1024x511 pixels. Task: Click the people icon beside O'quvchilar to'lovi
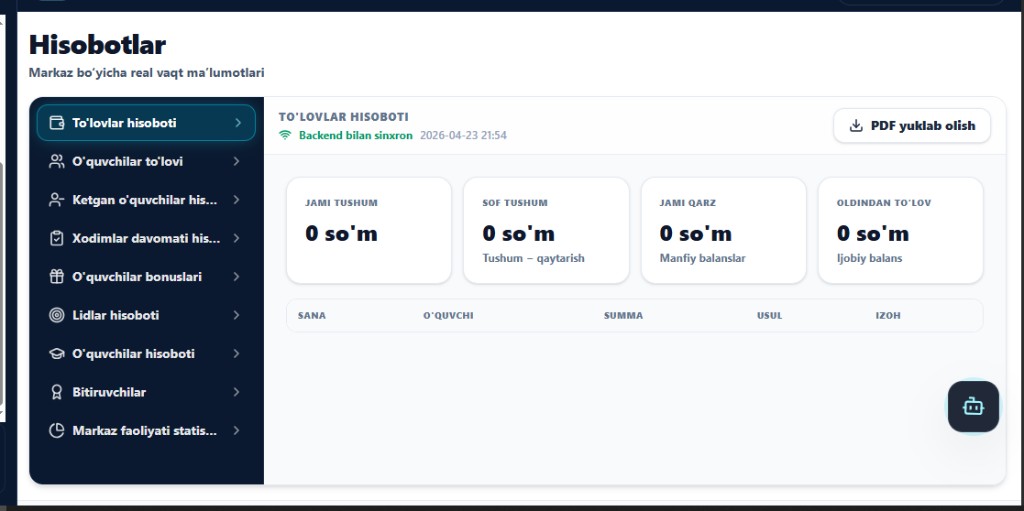pos(57,161)
